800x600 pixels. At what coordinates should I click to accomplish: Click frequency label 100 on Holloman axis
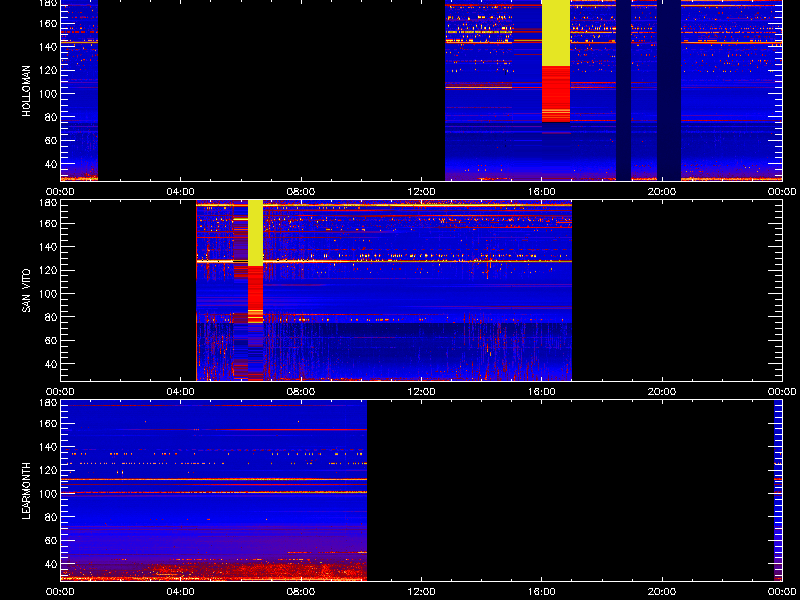click(47, 94)
